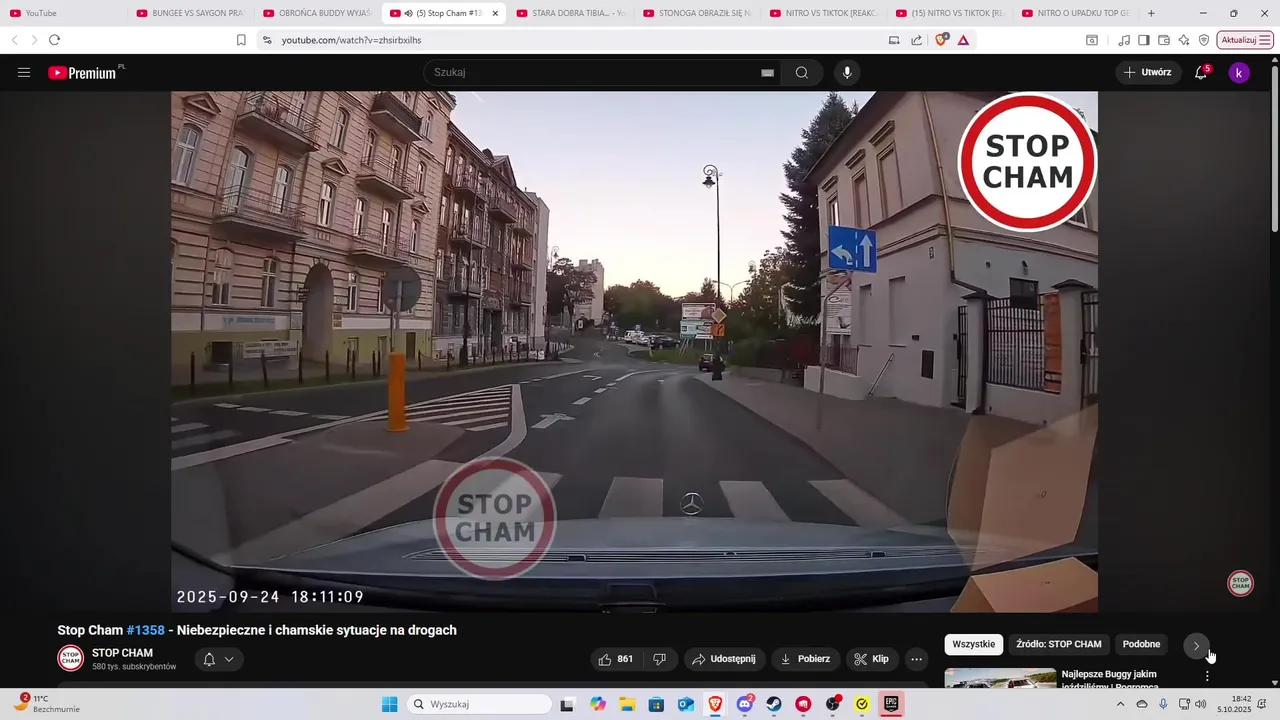Screen dimensions: 1280x720
Task: Dislike the video with thumbs down
Action: click(659, 659)
